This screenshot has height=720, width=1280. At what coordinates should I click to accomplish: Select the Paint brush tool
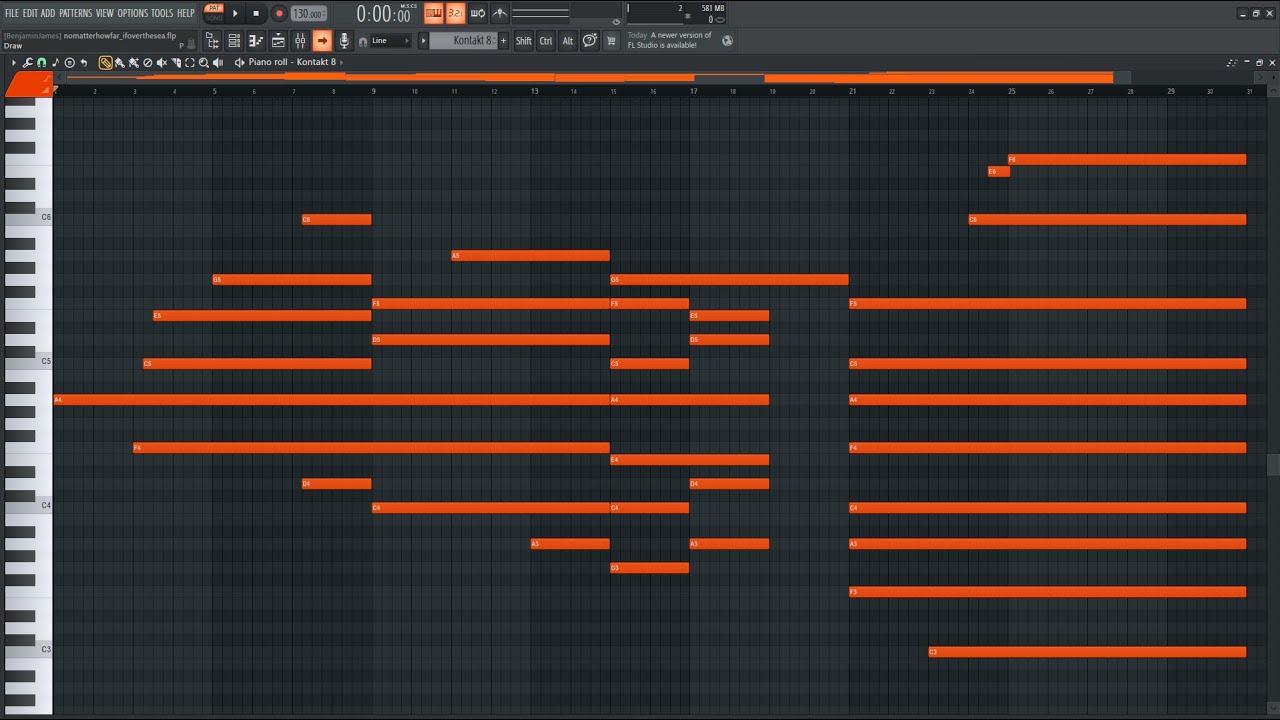[x=120, y=62]
